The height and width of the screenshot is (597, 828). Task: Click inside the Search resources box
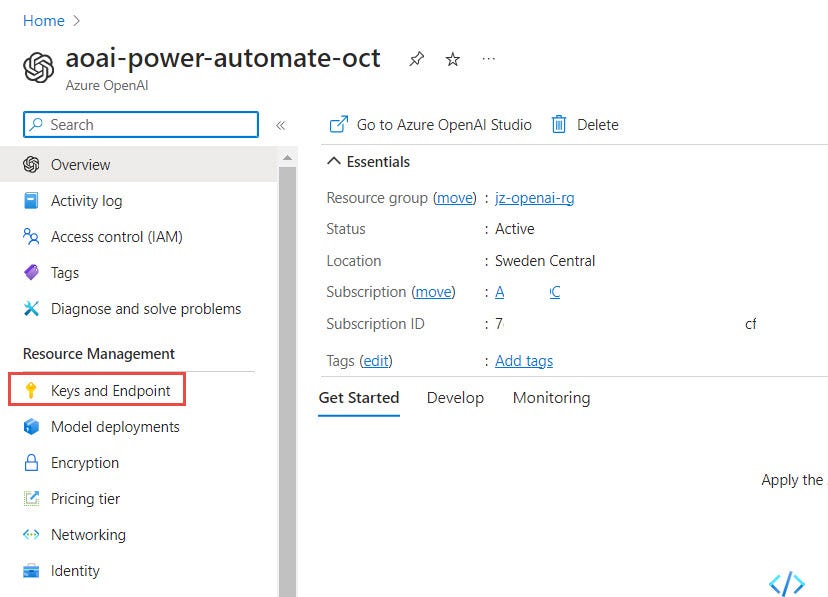(140, 124)
